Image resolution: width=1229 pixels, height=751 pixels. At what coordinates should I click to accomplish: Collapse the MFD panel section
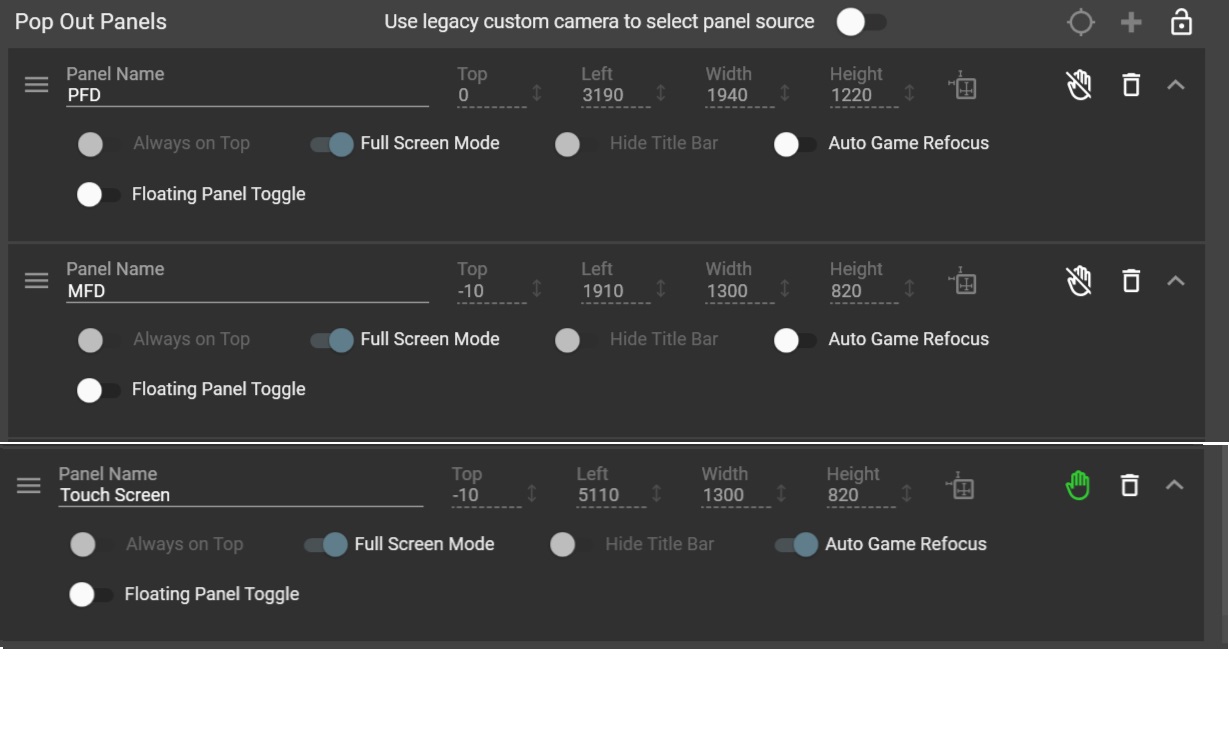[x=1175, y=282]
